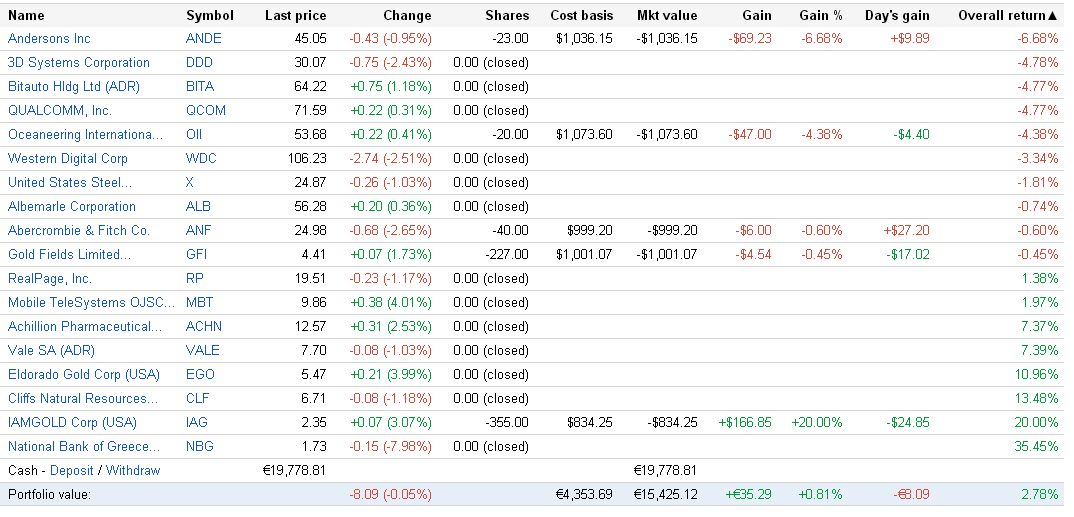Click the Deposit cash link
The width and height of the screenshot is (1074, 517).
click(72, 470)
